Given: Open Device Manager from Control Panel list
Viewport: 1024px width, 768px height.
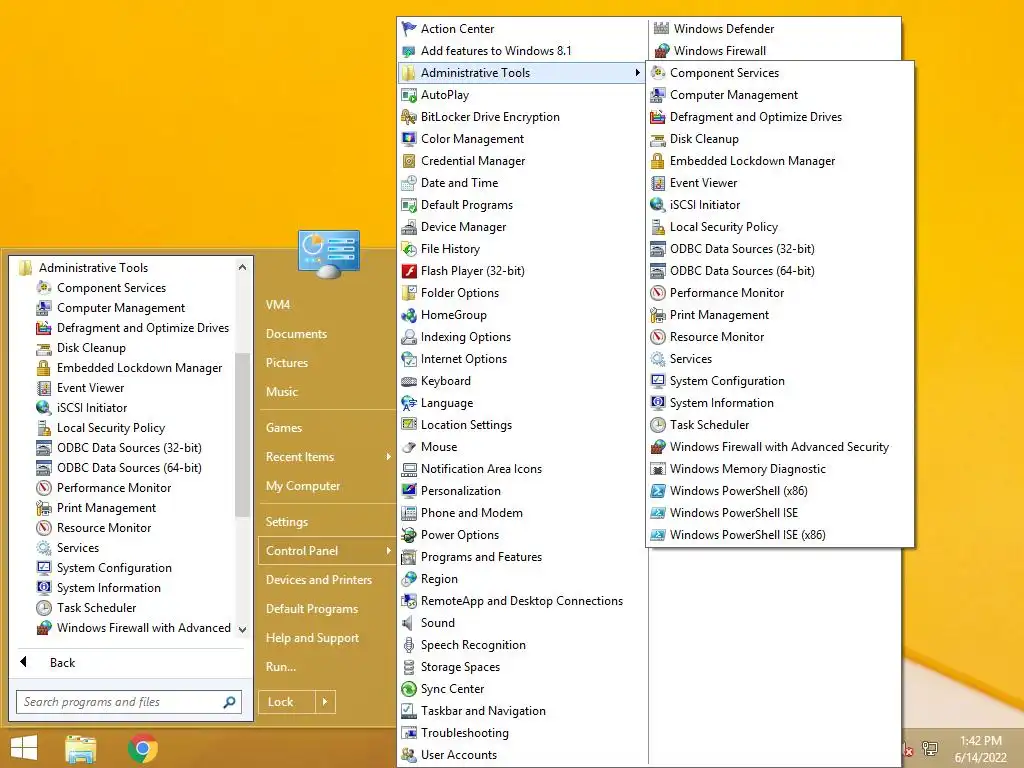Looking at the screenshot, I should (x=464, y=227).
